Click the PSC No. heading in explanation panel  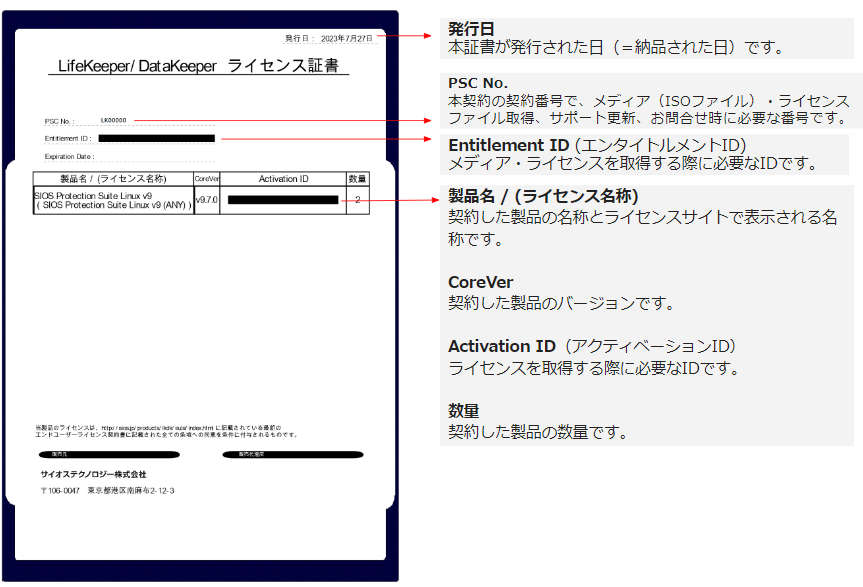[x=478, y=82]
